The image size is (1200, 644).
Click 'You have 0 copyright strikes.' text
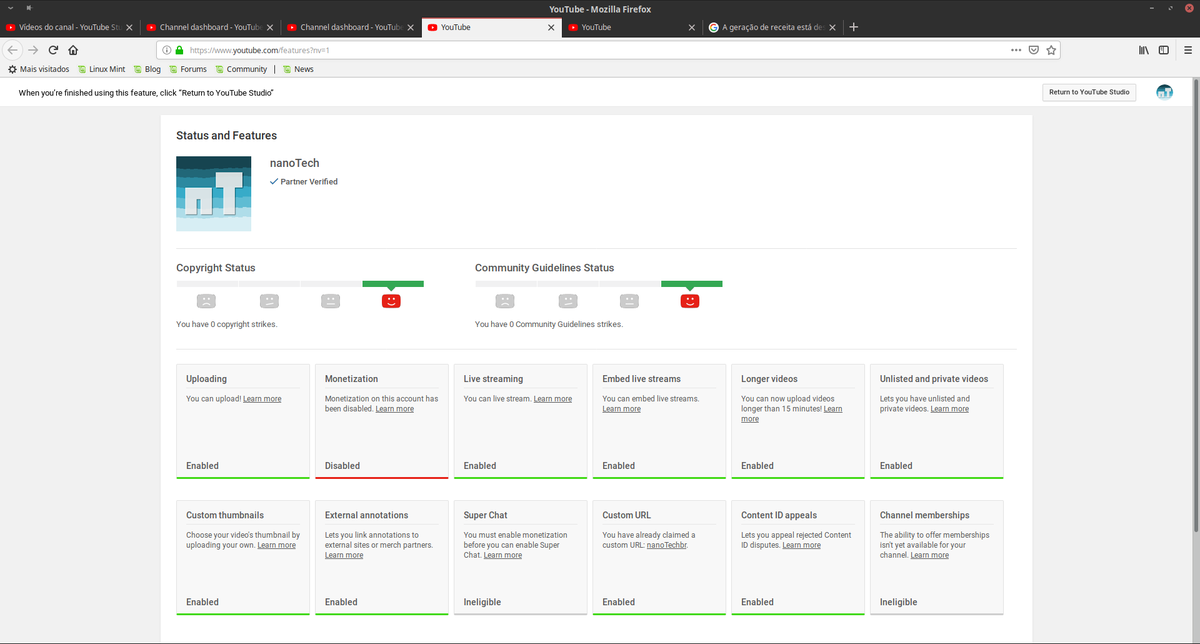(x=227, y=324)
